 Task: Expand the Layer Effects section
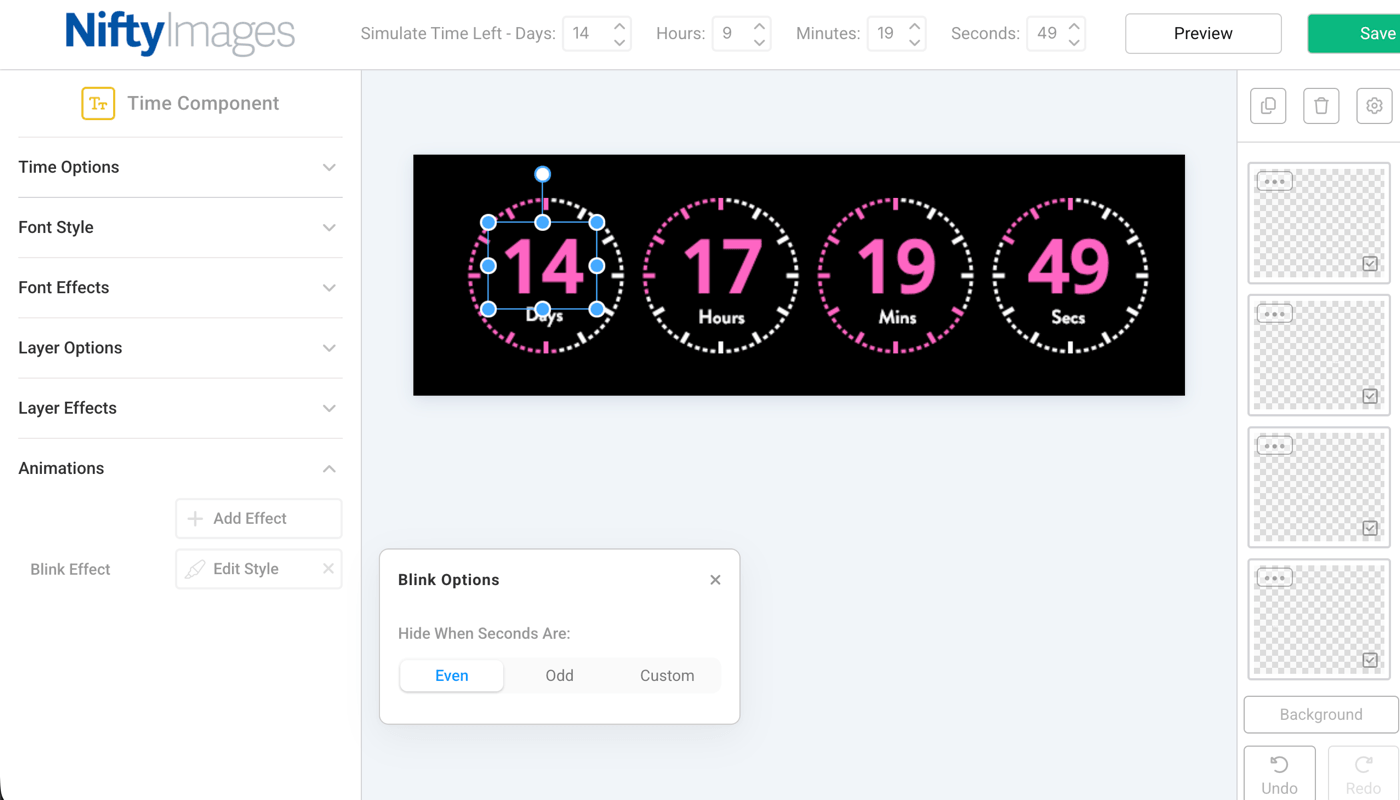tap(180, 408)
